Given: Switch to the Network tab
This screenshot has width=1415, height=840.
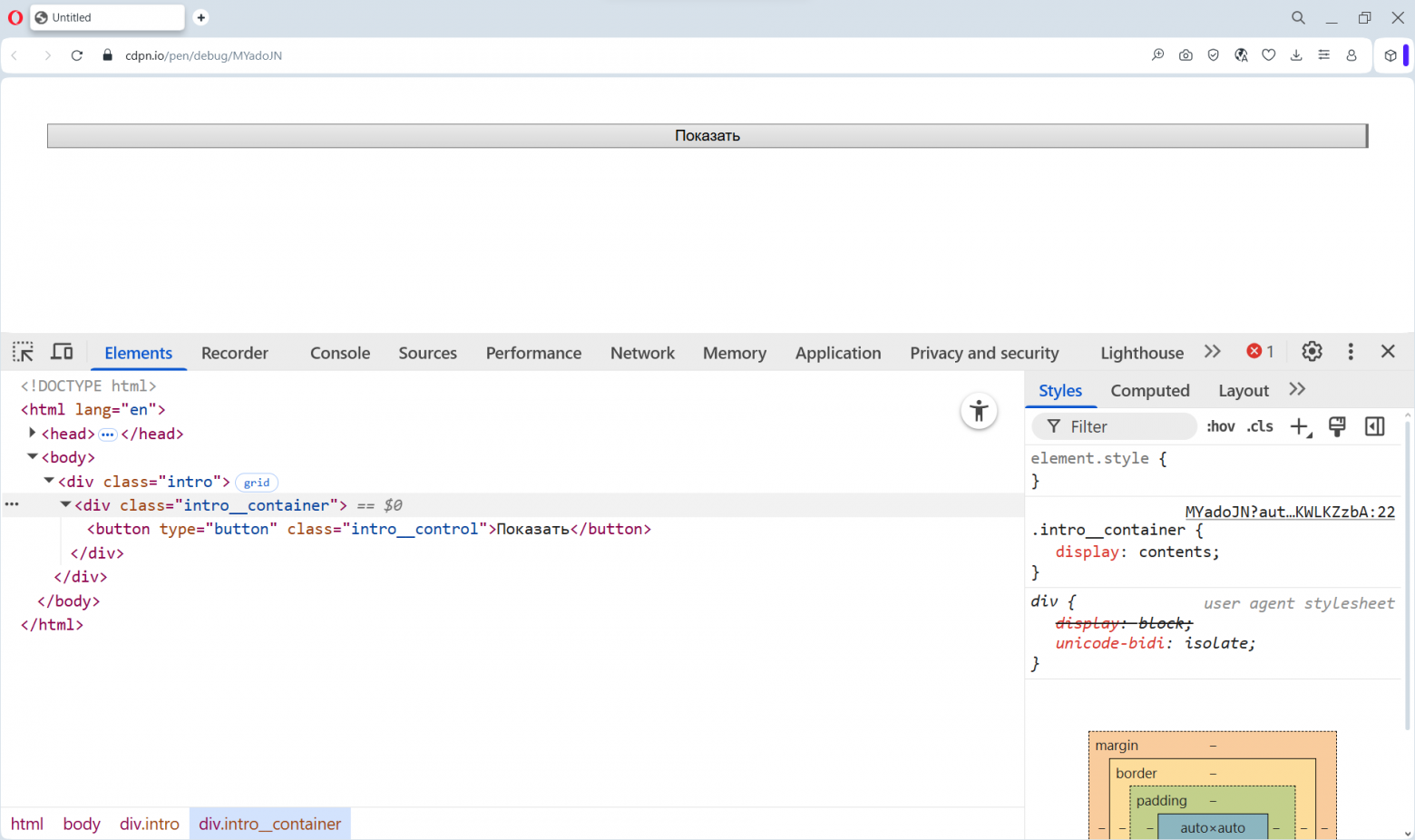Looking at the screenshot, I should pos(642,353).
